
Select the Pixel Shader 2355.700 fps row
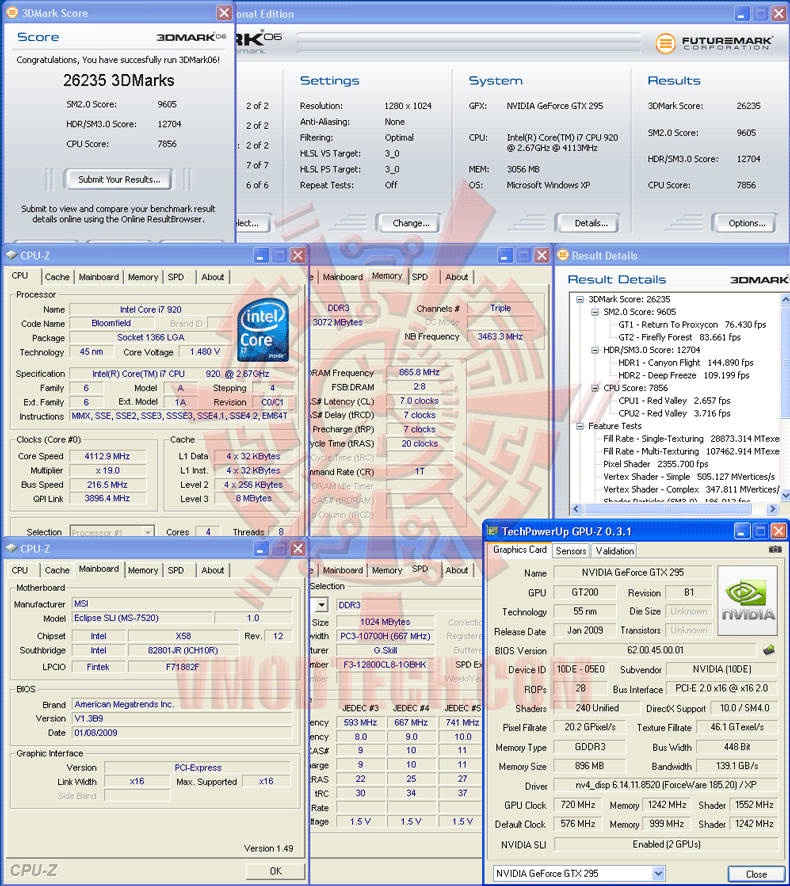pyautogui.click(x=655, y=464)
